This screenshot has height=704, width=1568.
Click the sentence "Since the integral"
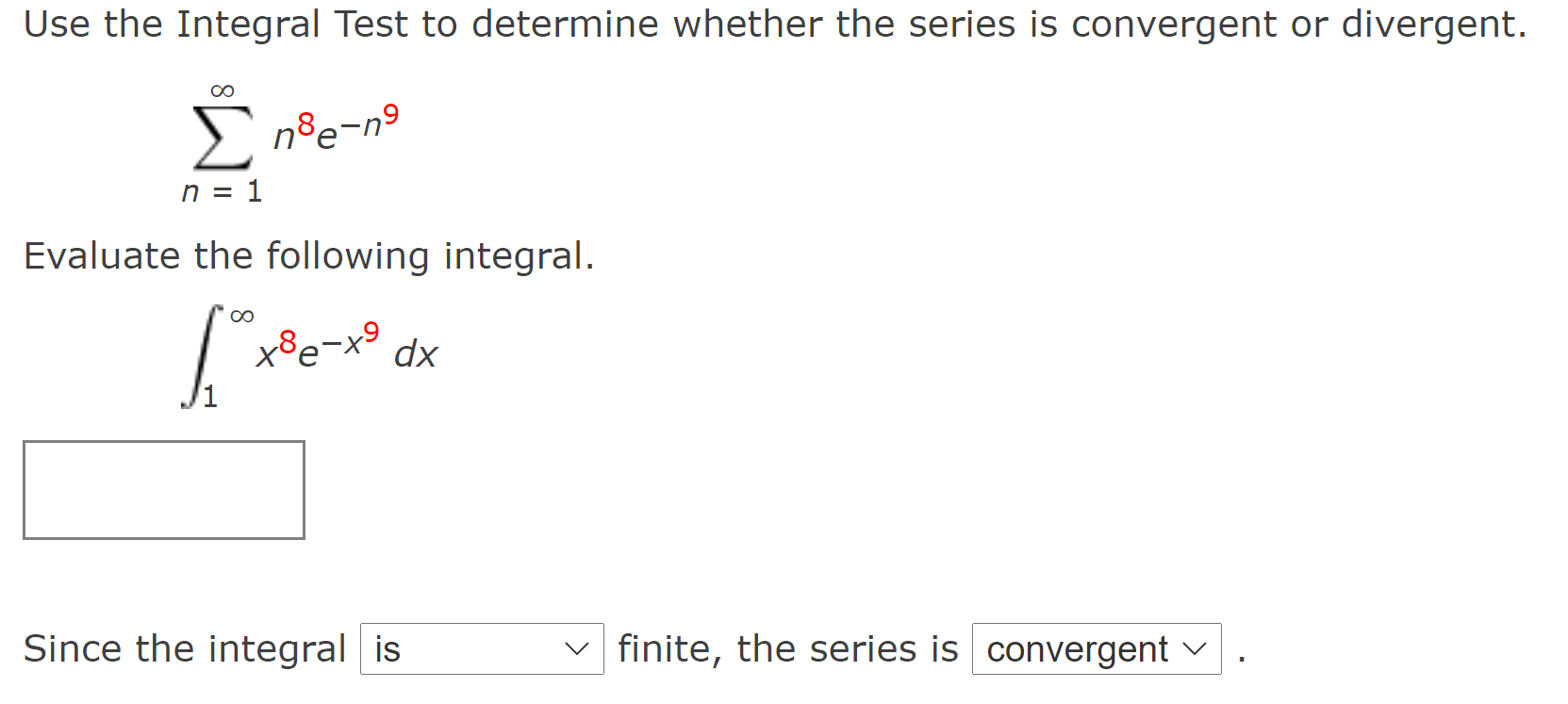coord(184,648)
